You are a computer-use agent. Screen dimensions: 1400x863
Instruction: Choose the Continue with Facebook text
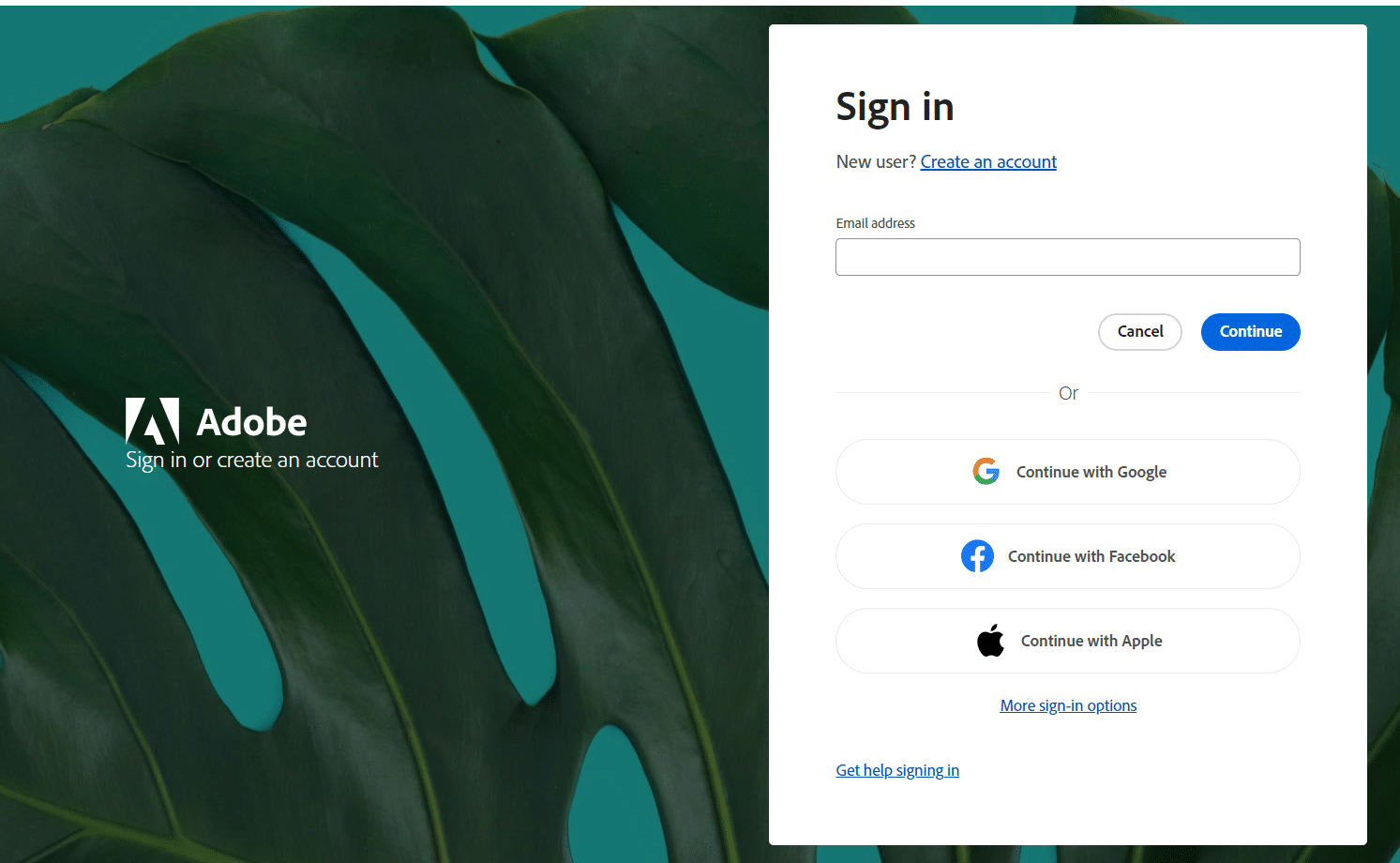(x=1091, y=556)
